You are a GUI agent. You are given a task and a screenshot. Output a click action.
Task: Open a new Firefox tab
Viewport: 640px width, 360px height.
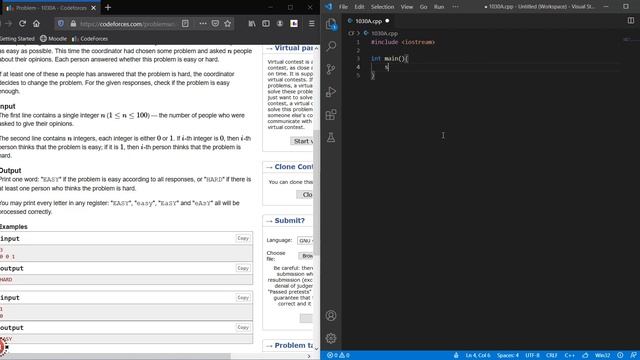tap(108, 7)
